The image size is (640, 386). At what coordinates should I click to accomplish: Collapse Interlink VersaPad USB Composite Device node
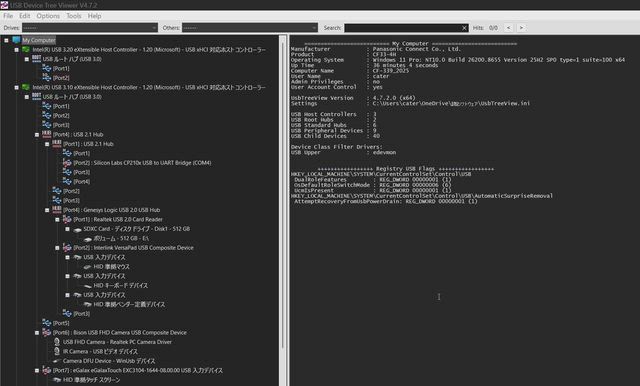coord(58,248)
